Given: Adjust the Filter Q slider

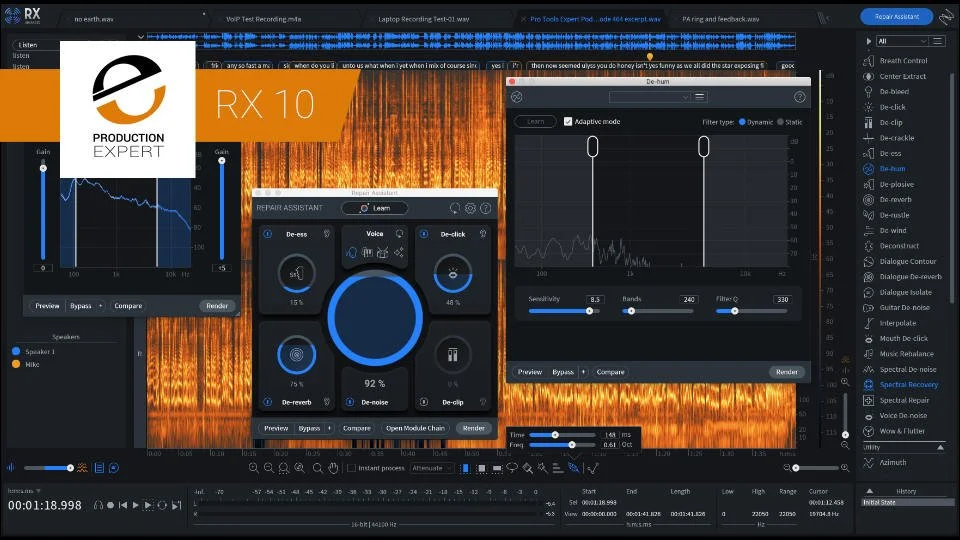Looking at the screenshot, I should [752, 311].
